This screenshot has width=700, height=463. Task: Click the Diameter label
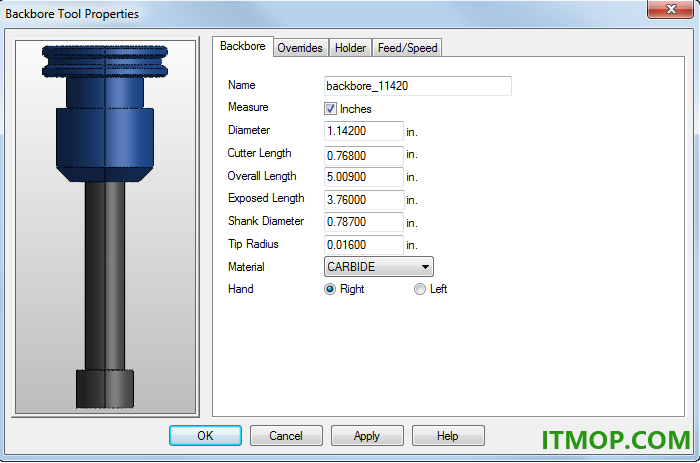(249, 130)
